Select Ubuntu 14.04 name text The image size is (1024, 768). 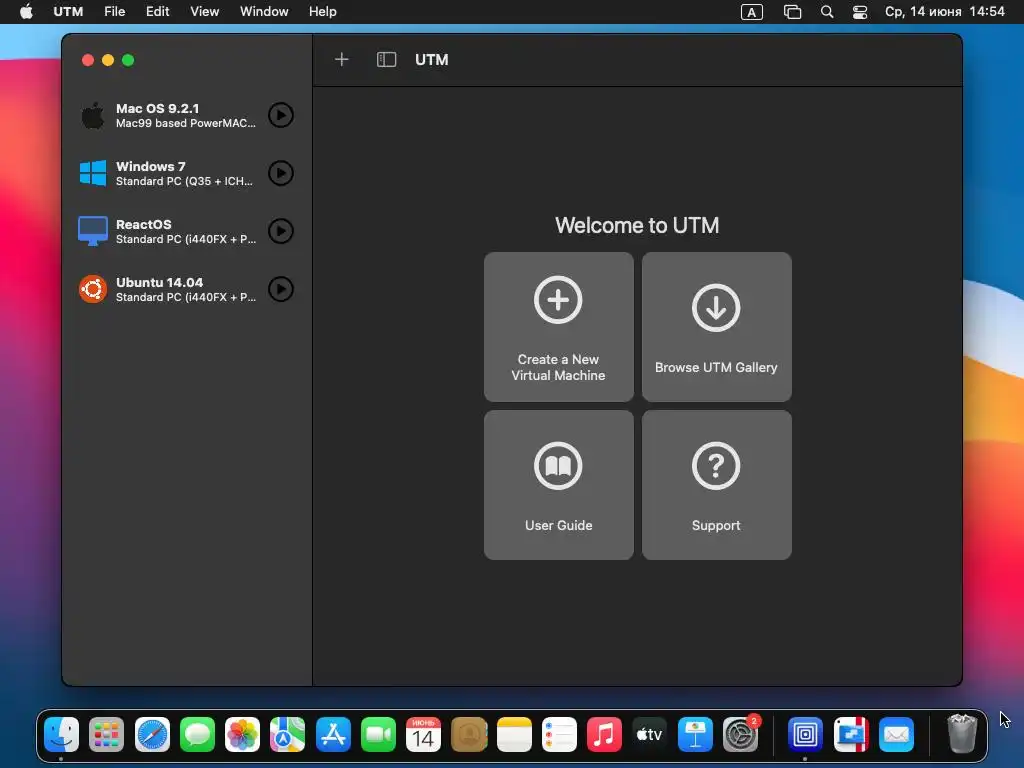tap(159, 282)
